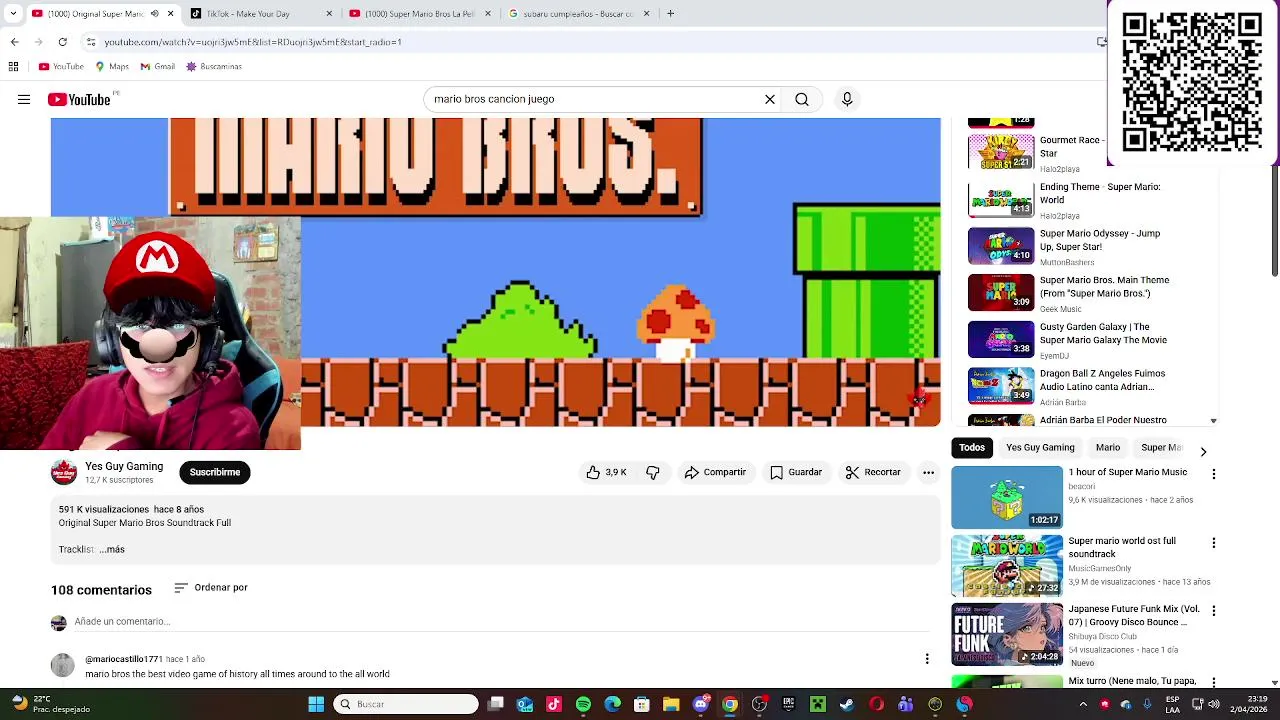Screen dimensions: 1280x720
Task: Subscribe with the Suscribirme button
Action: point(215,472)
